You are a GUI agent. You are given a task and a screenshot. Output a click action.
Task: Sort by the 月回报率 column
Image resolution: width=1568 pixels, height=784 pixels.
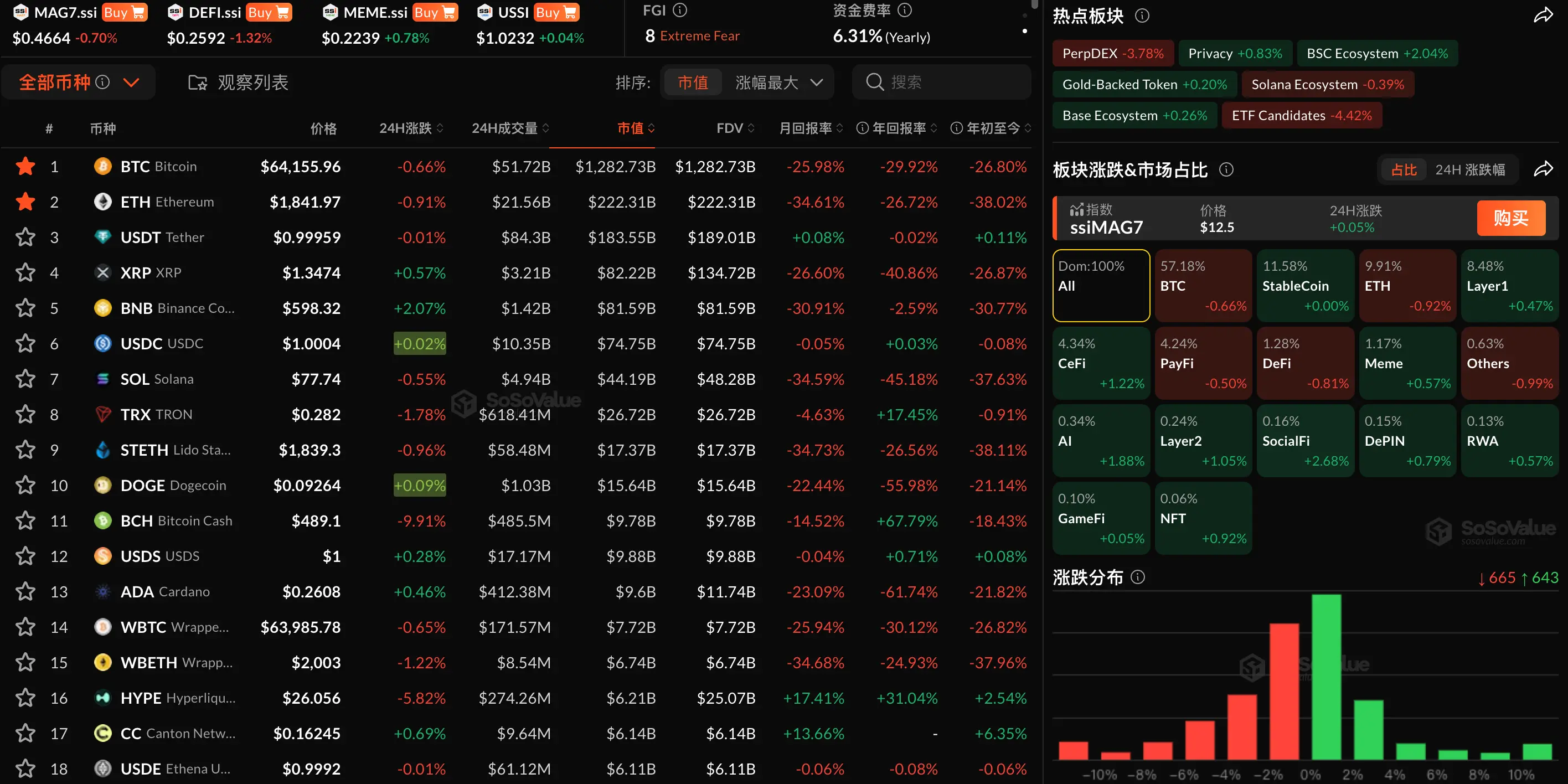(811, 128)
